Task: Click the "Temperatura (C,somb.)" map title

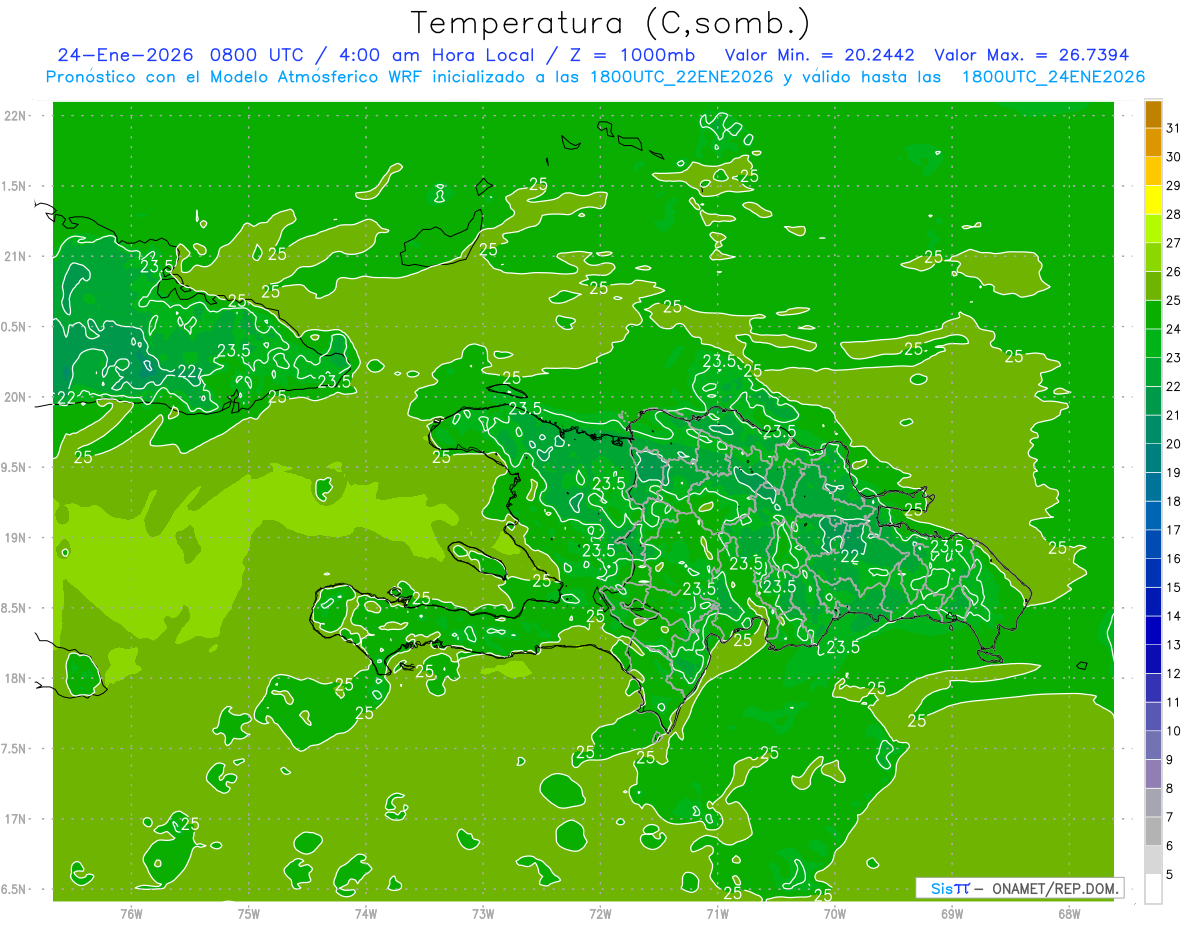Action: coord(611,22)
